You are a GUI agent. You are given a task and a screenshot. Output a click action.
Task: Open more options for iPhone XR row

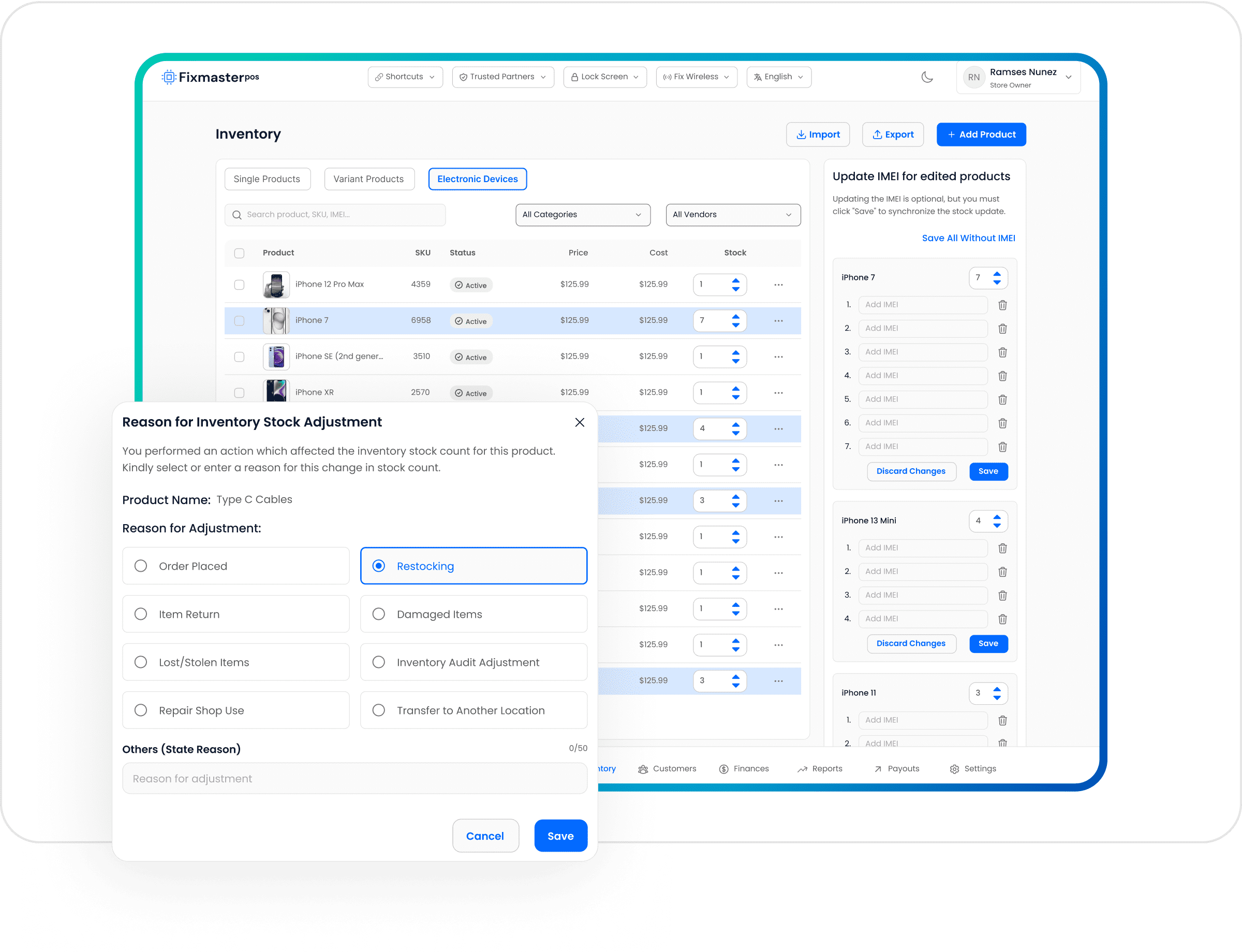[778, 393]
